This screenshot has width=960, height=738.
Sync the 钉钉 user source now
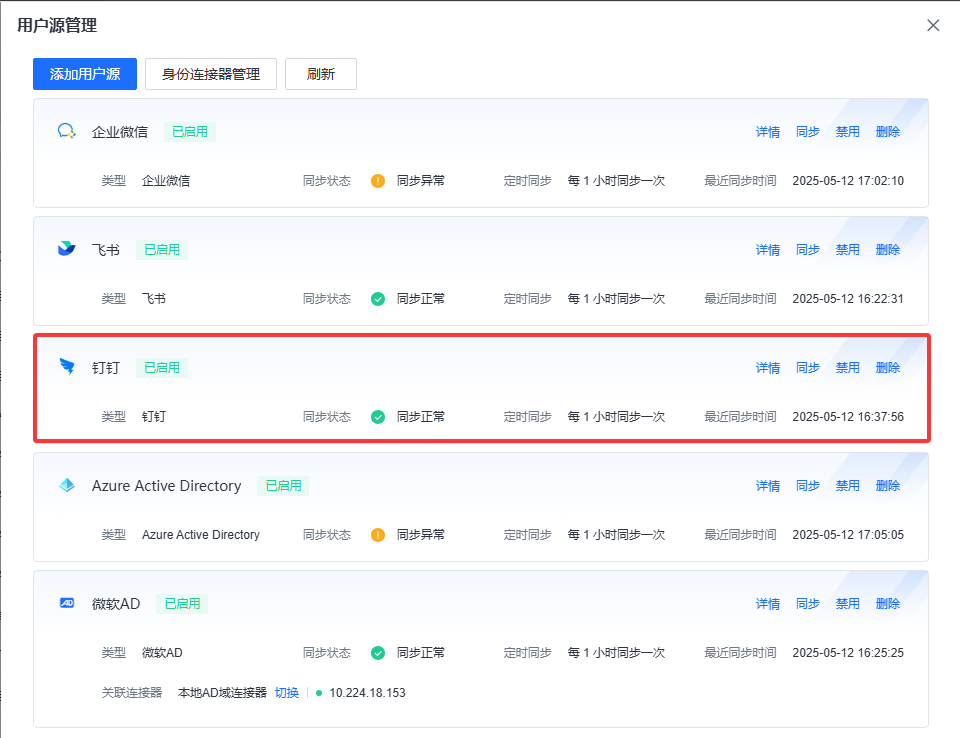807,368
